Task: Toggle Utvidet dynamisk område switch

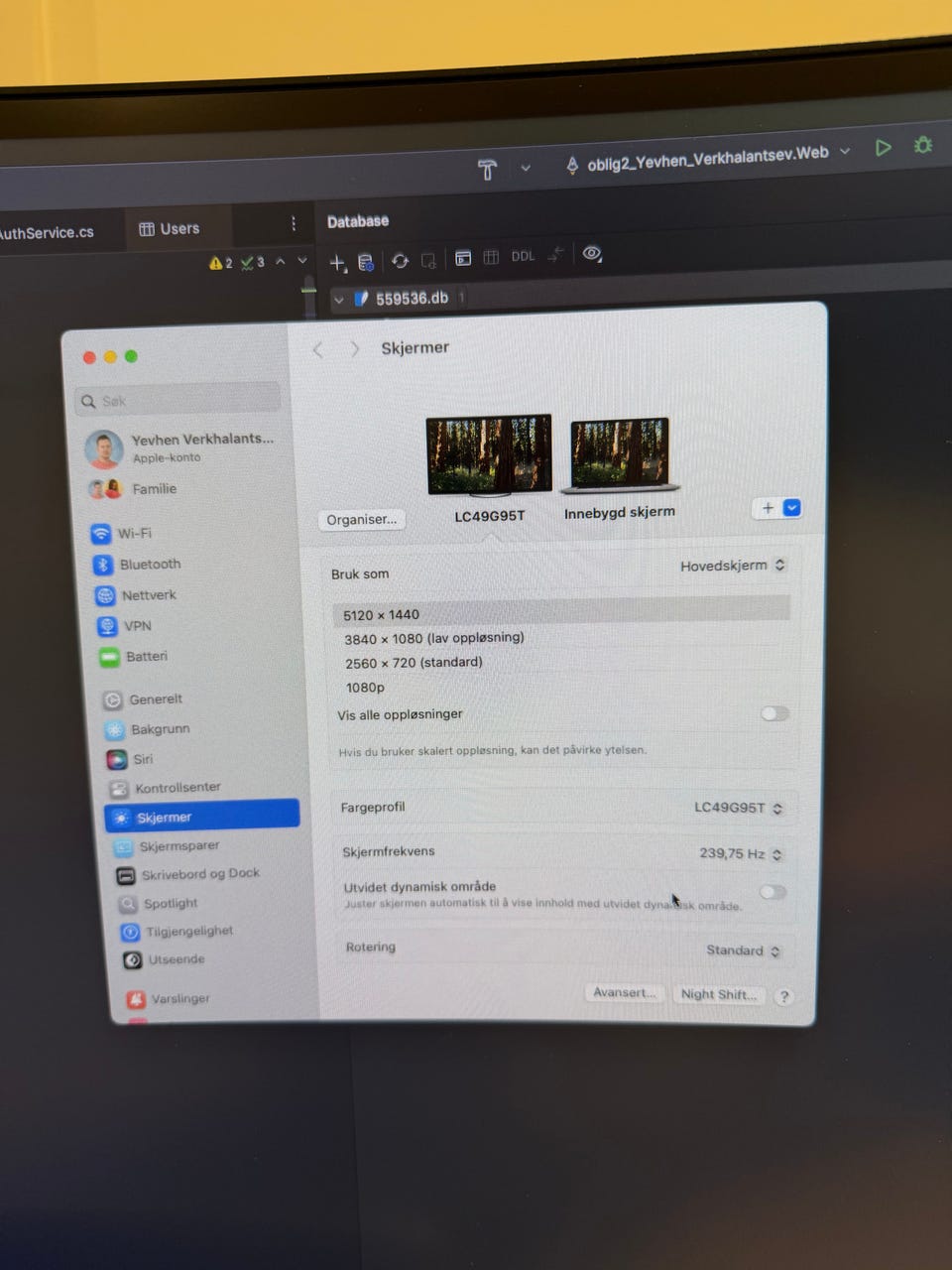Action: pos(773,892)
